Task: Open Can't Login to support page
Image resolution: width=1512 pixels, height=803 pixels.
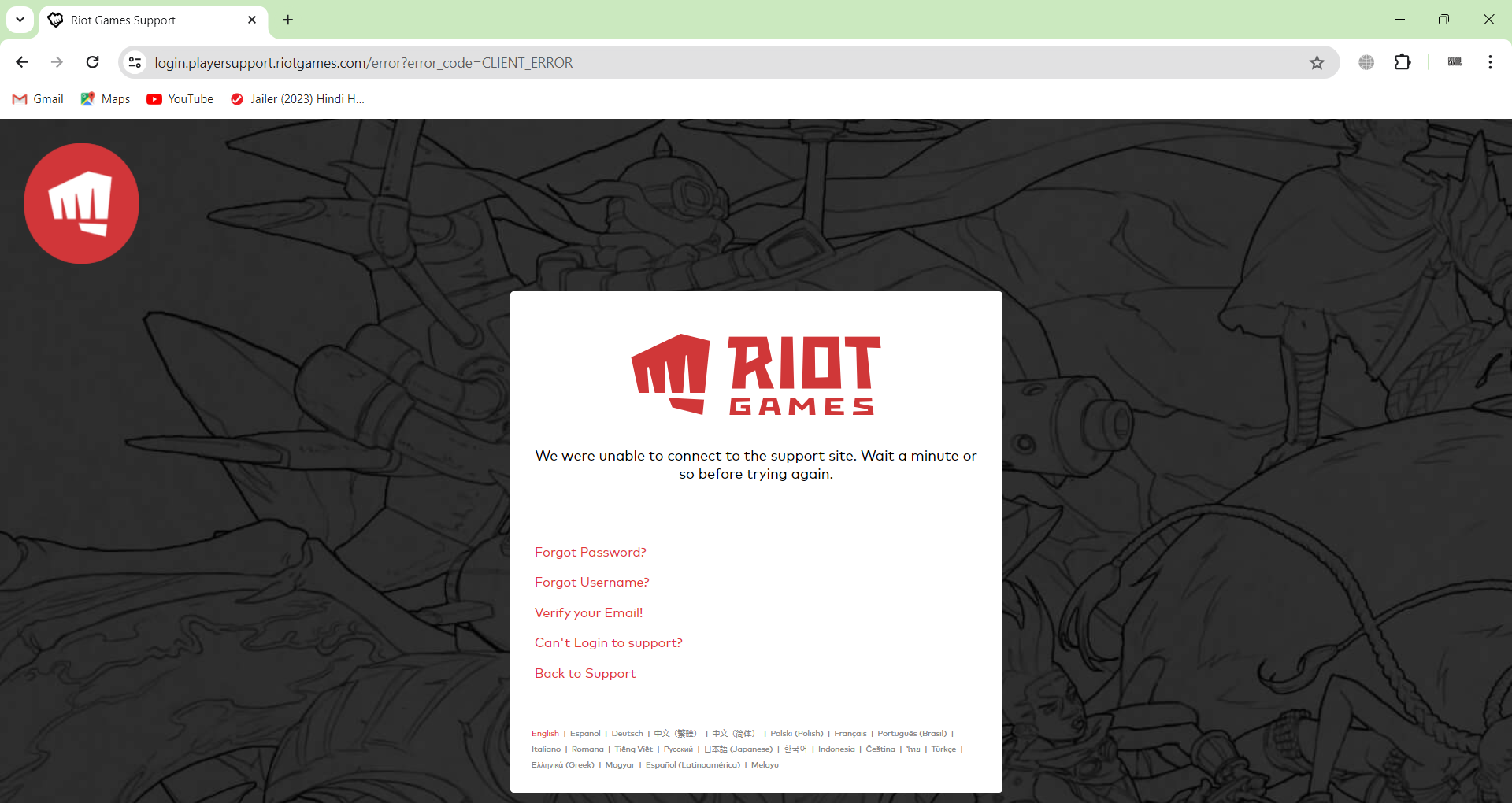Action: (608, 642)
